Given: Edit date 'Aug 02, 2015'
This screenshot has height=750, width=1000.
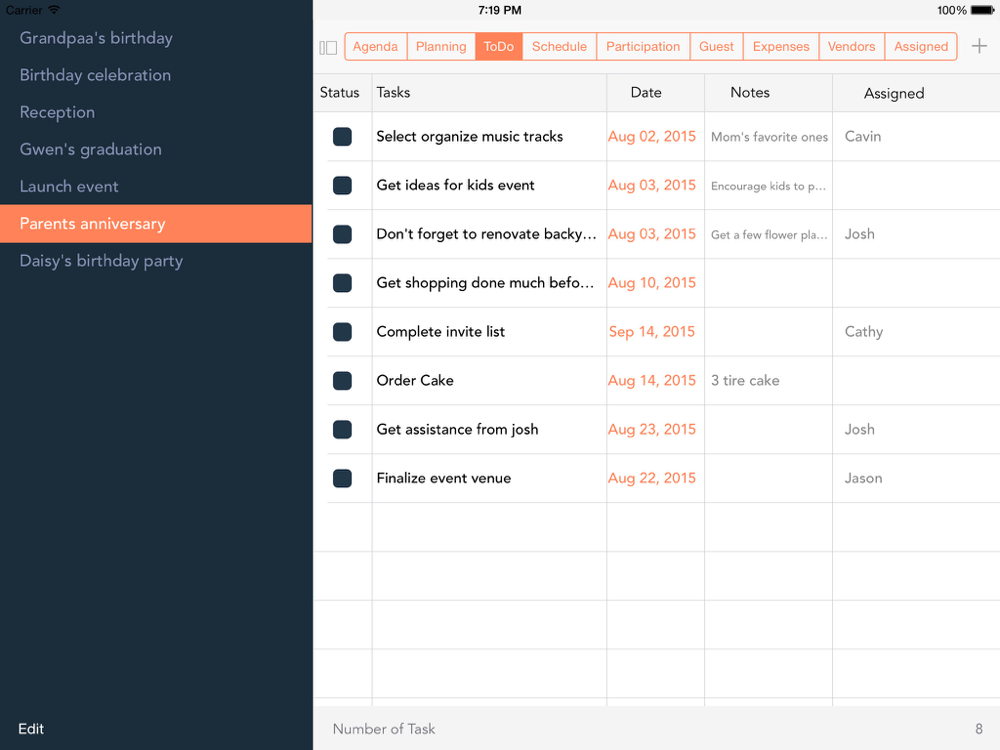Looking at the screenshot, I should pos(652,136).
